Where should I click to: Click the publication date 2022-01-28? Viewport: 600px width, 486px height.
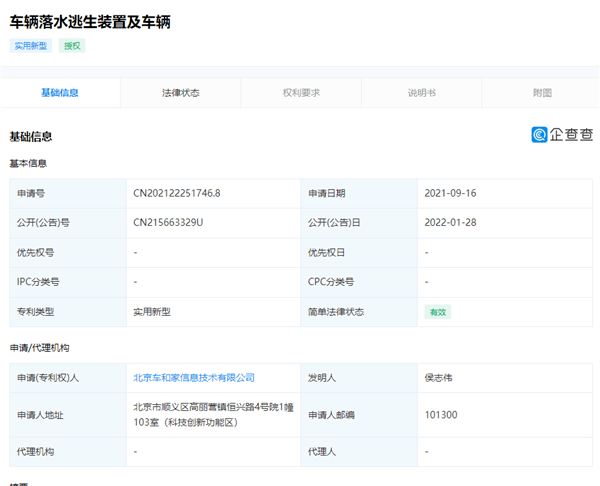[x=452, y=223]
